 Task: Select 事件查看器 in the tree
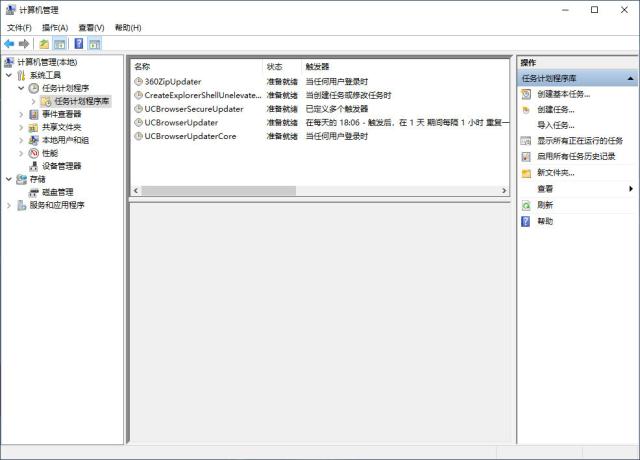[61, 114]
